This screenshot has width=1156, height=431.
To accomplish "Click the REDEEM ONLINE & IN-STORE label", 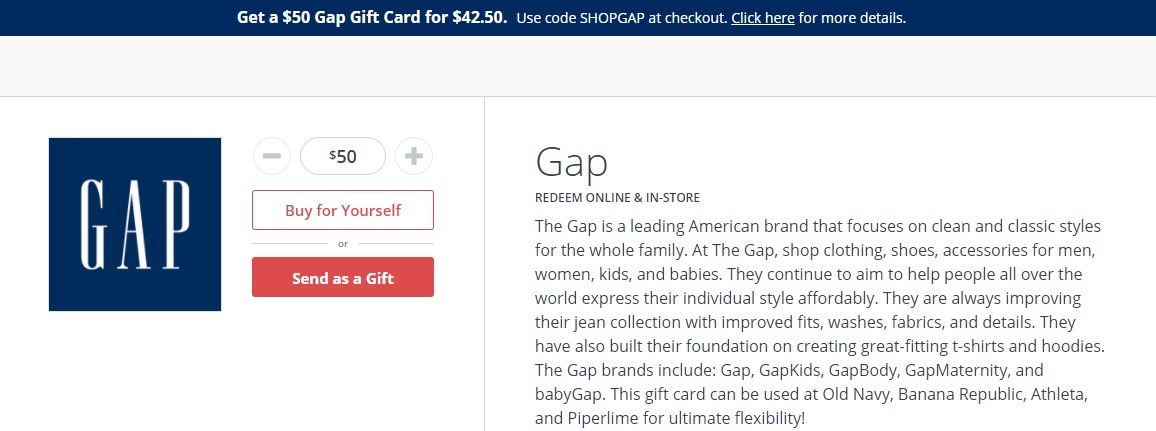I will 617,197.
